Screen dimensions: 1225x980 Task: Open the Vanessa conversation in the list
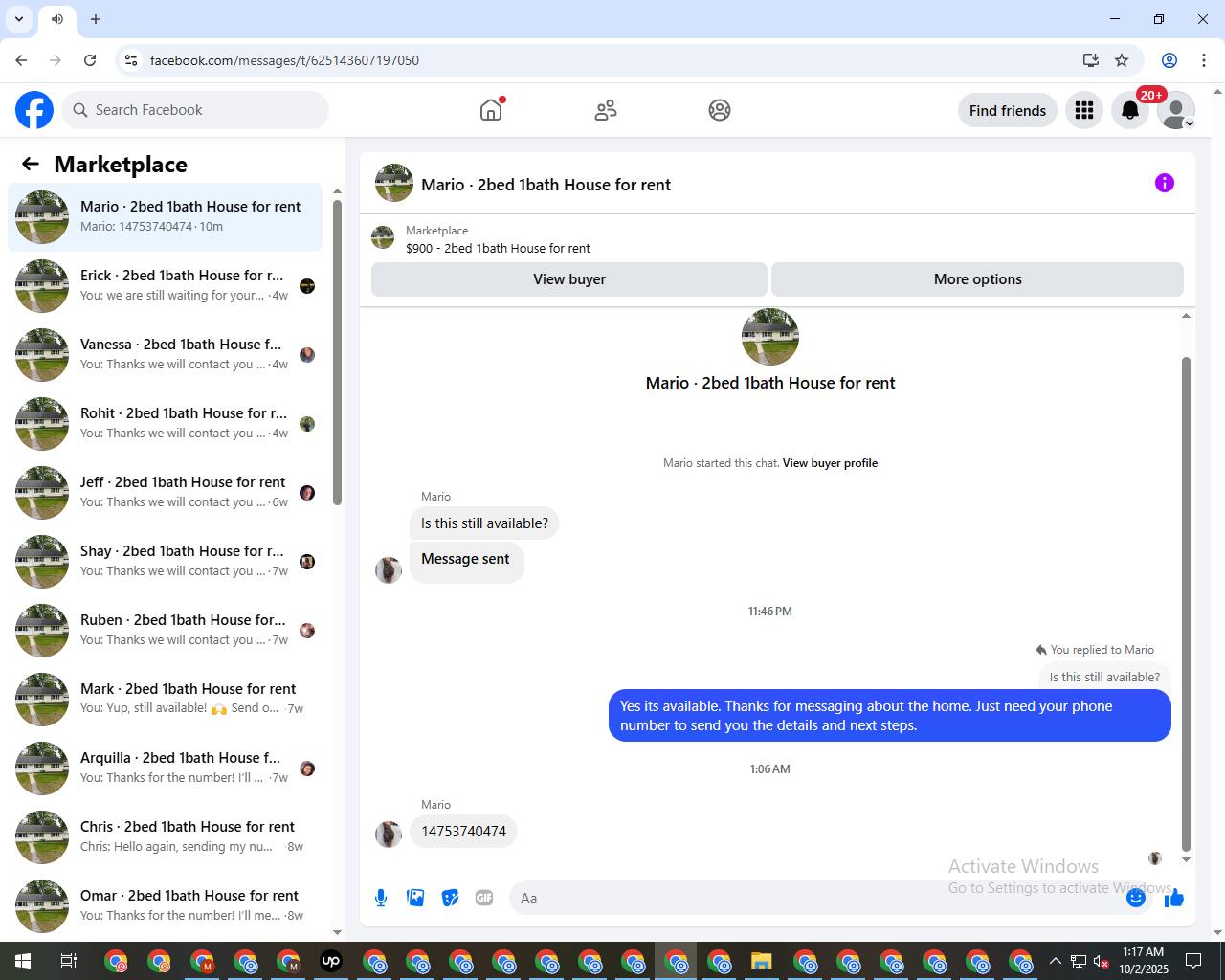click(x=165, y=355)
